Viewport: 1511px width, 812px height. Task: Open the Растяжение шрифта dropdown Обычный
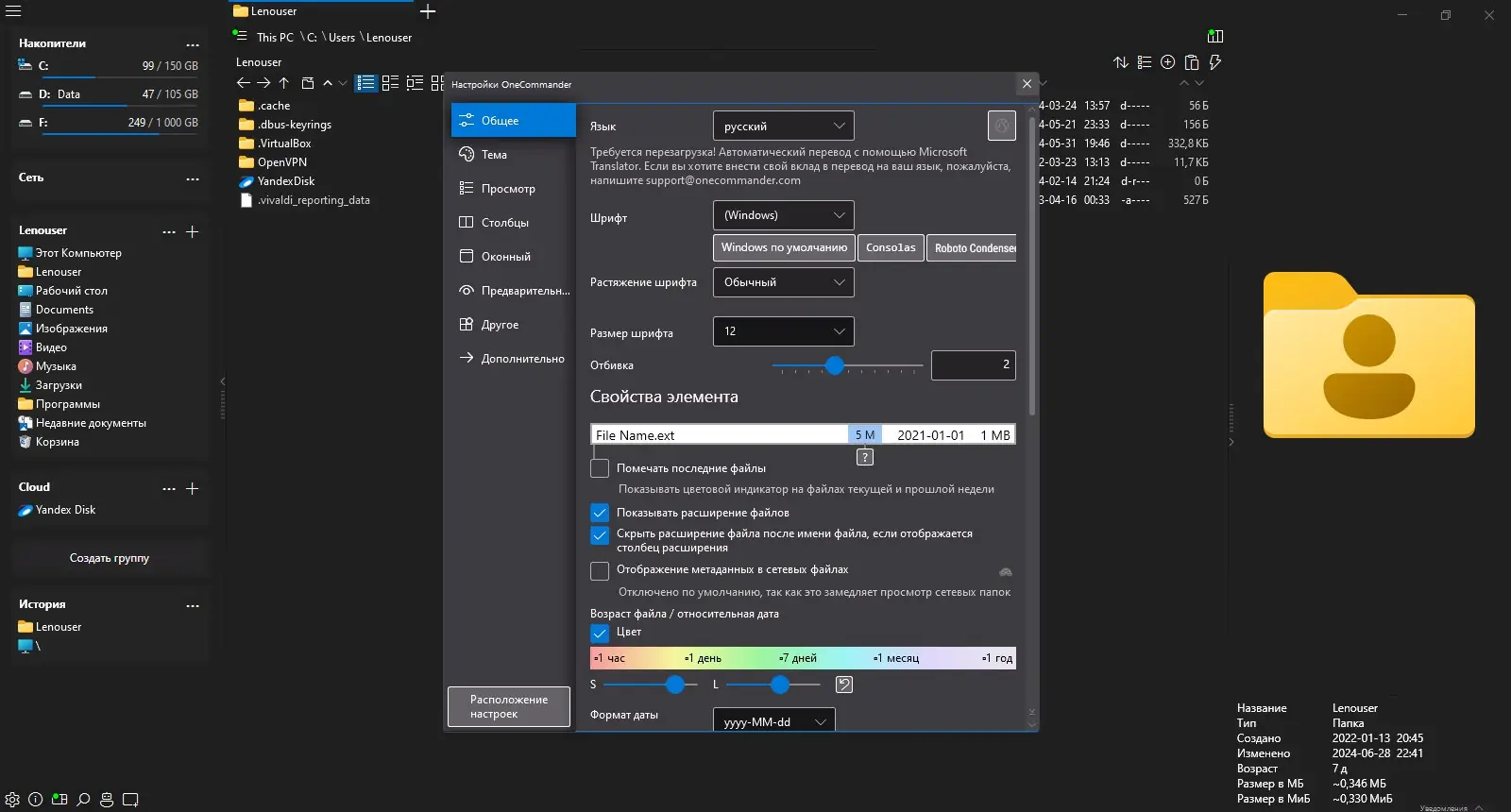coord(784,282)
